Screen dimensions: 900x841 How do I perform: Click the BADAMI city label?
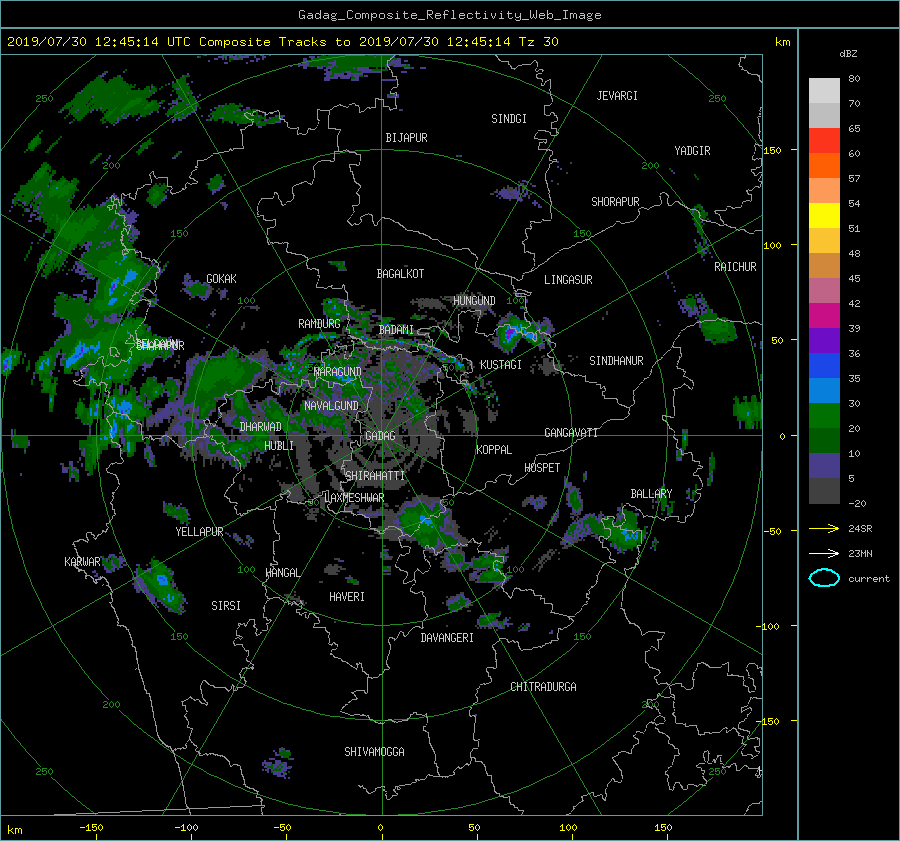point(396,330)
